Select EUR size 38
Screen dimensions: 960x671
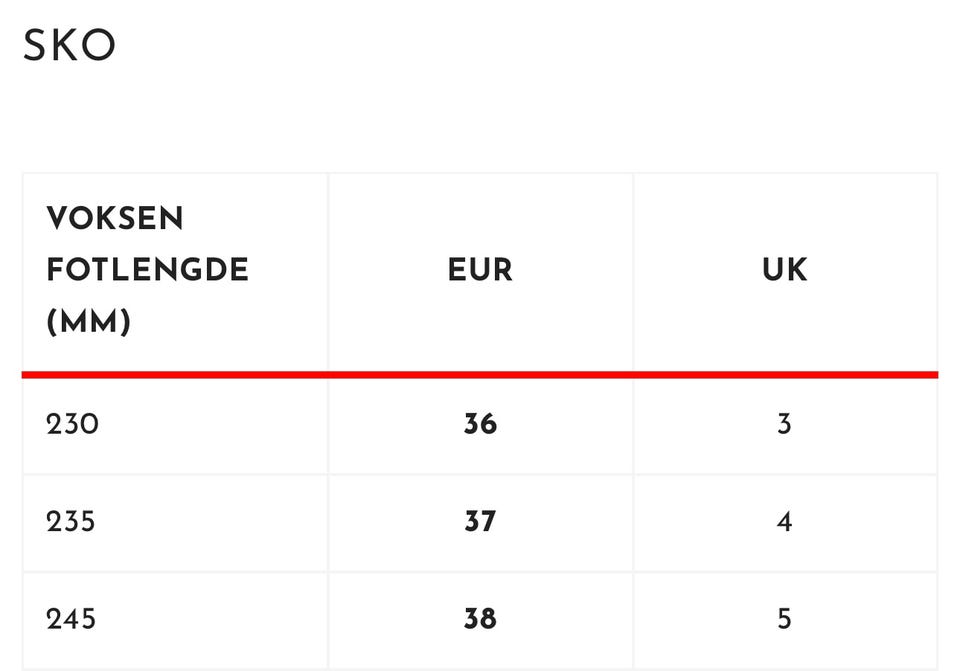click(x=480, y=619)
